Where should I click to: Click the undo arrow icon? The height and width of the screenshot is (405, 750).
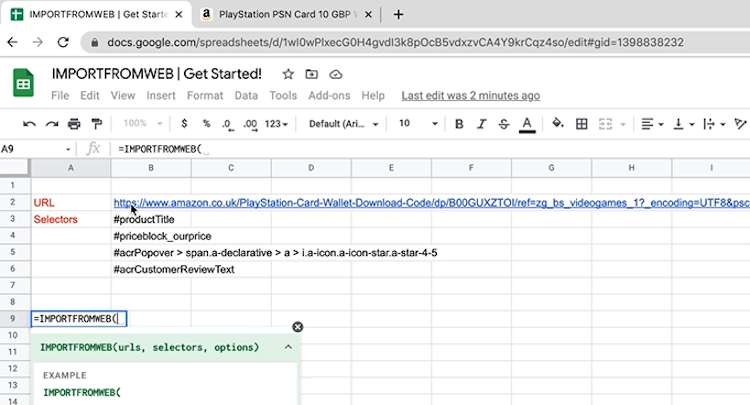click(29, 124)
